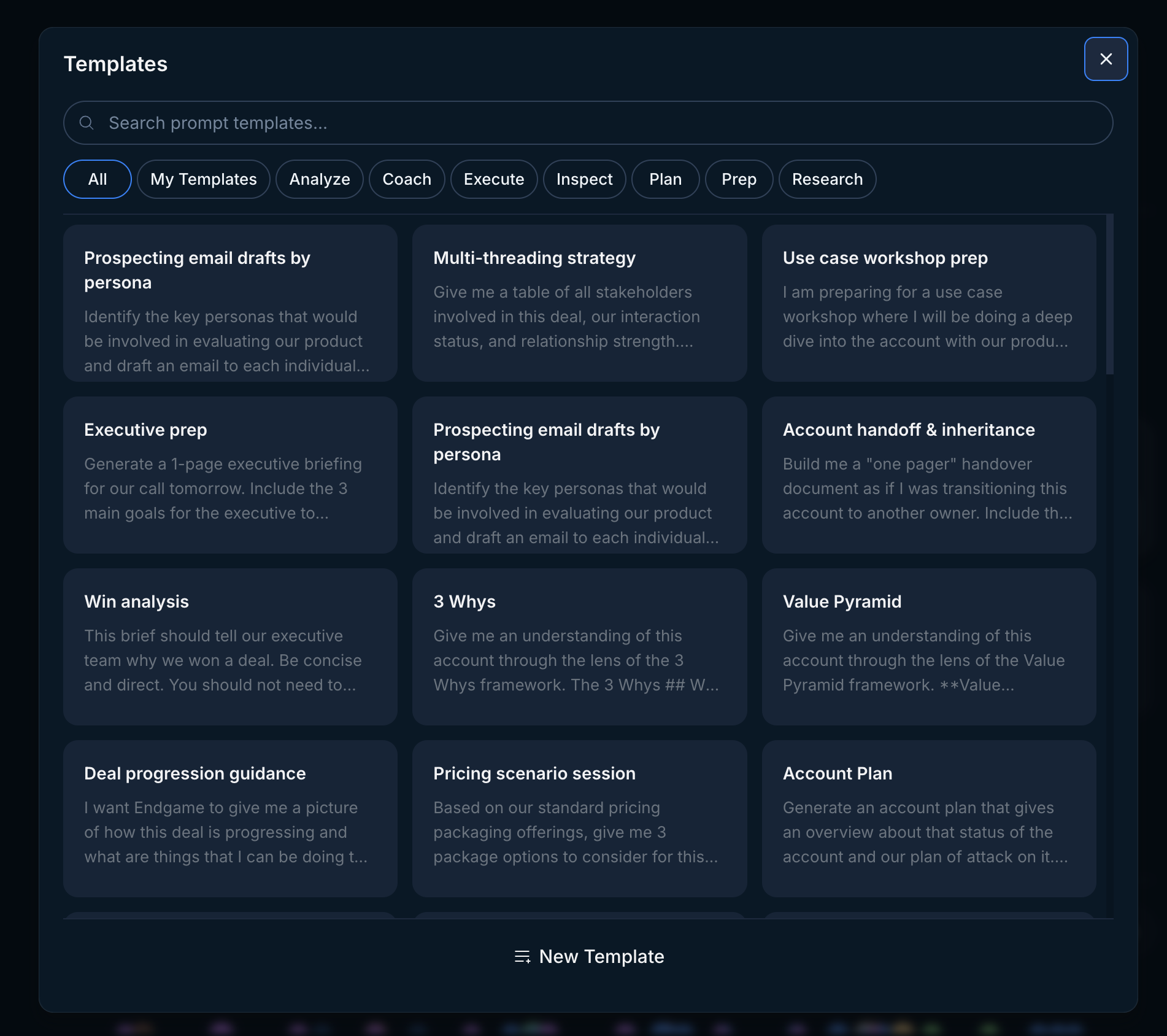Click the template list vertical scrollbar
The width and height of the screenshot is (1167, 1036).
click(x=1109, y=295)
